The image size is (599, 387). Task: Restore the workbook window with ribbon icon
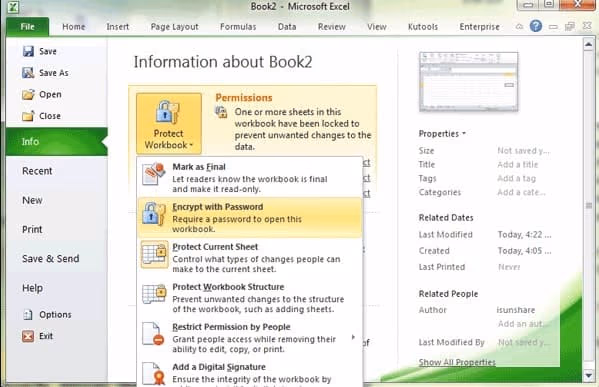[570, 26]
